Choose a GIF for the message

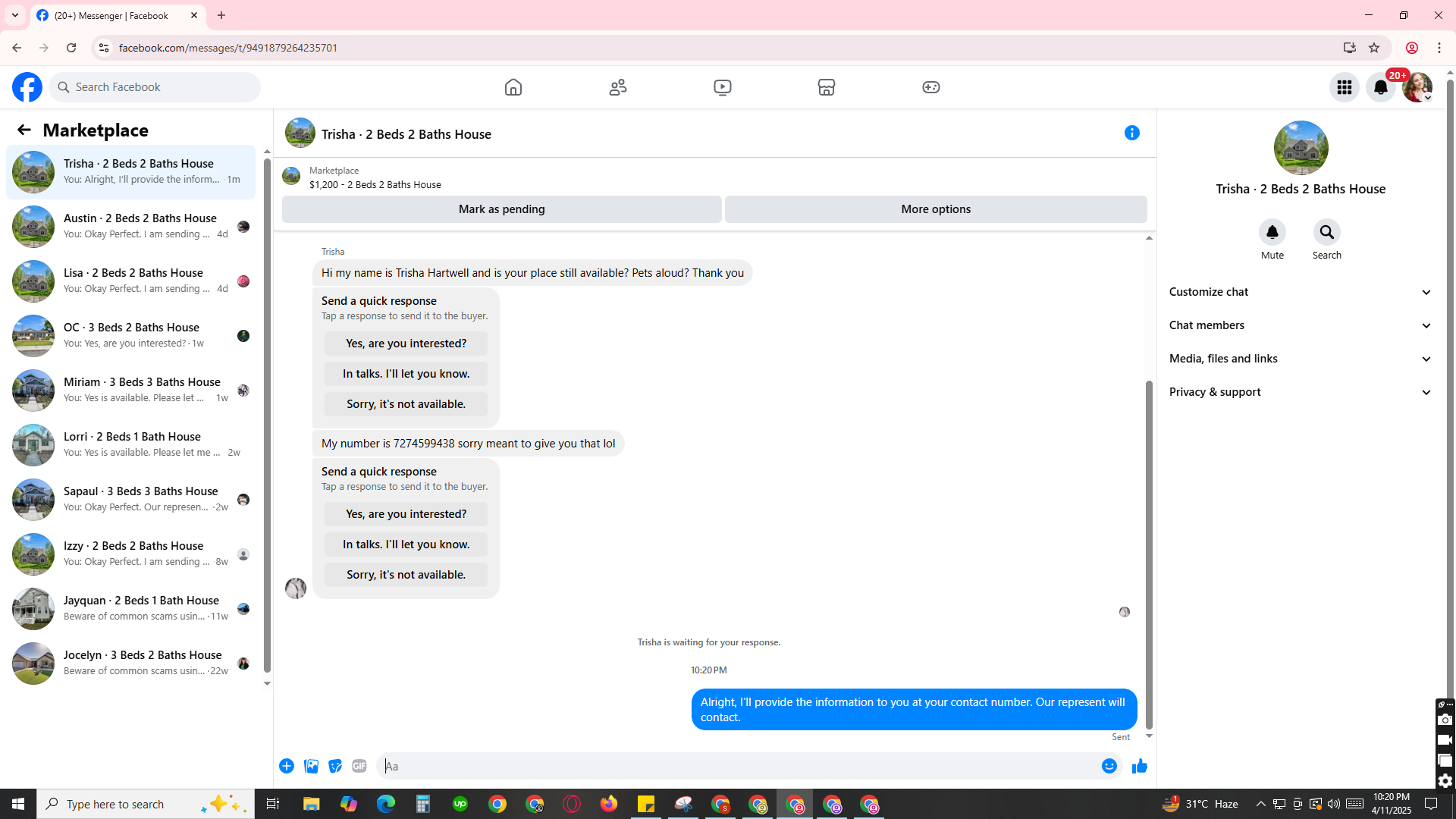tap(359, 766)
